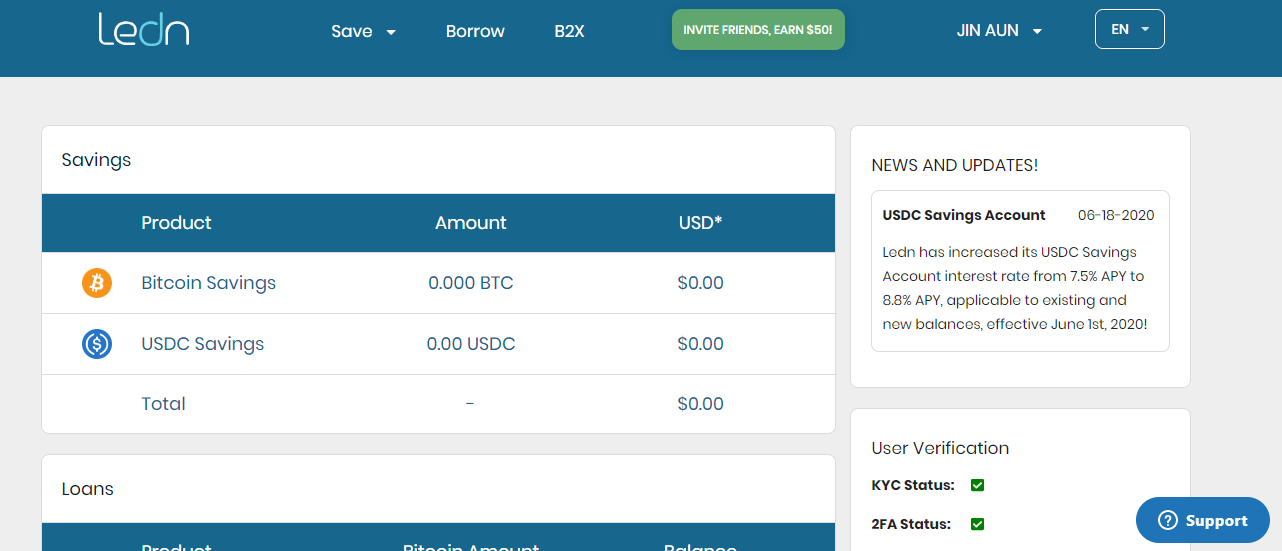
Task: Open USDC Savings product link
Action: point(203,344)
